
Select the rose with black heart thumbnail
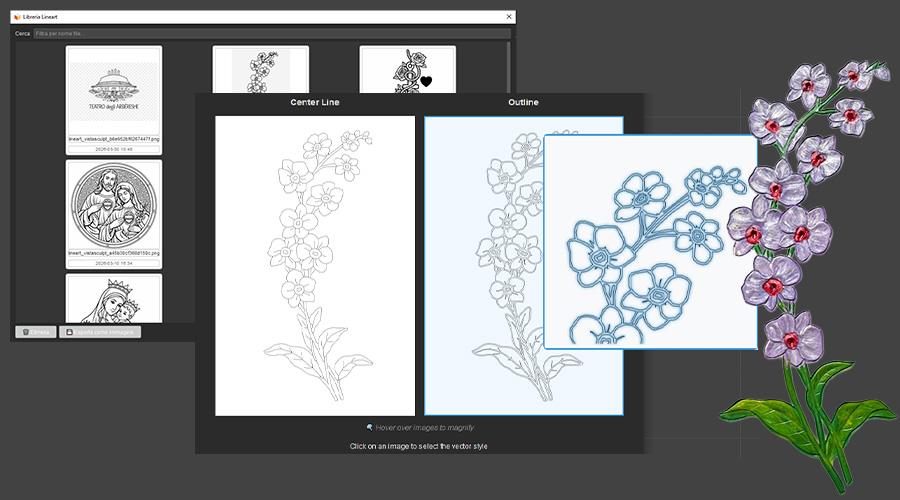click(407, 70)
